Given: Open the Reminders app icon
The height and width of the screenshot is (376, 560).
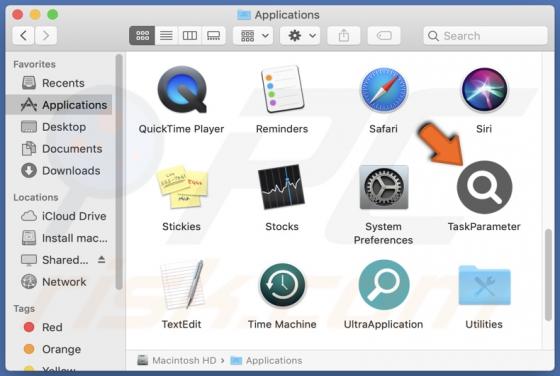Looking at the screenshot, I should [x=282, y=89].
